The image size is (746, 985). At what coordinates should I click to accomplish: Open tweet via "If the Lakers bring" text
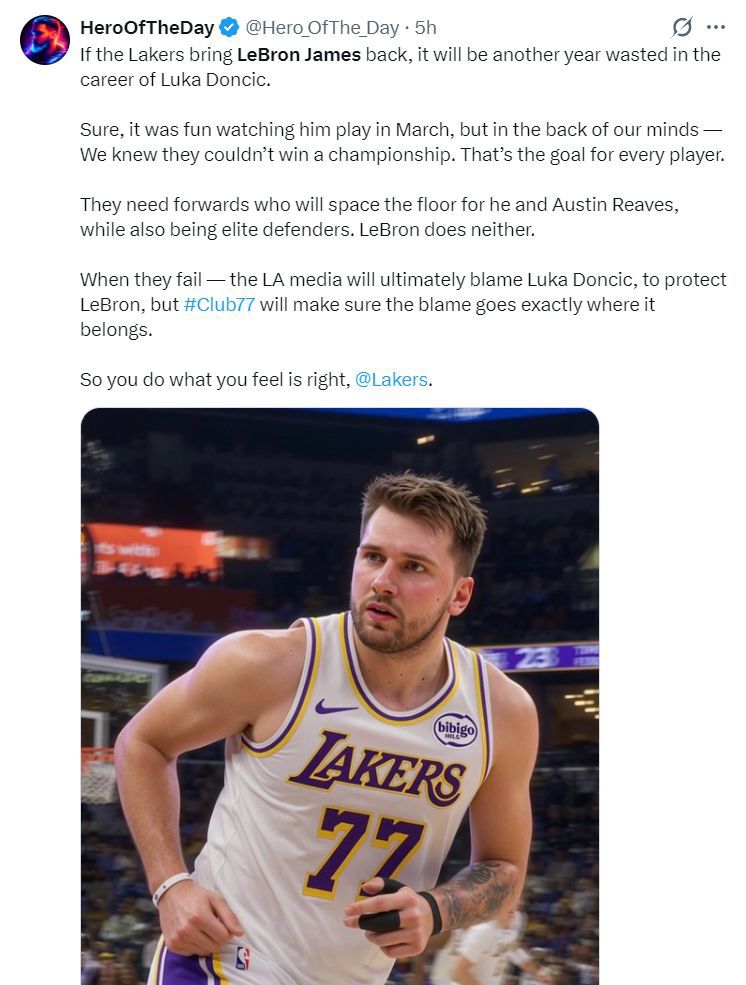156,55
